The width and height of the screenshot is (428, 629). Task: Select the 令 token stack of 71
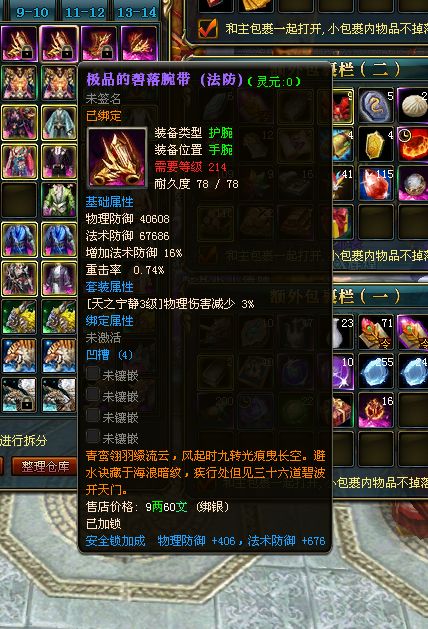coord(376,333)
